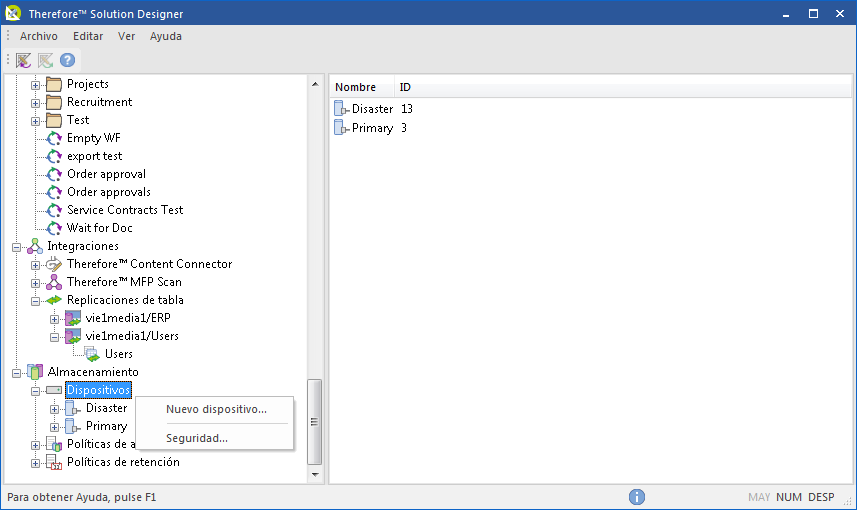The height and width of the screenshot is (511, 858).
Task: Click the Test folder icon
Action: [x=54, y=120]
